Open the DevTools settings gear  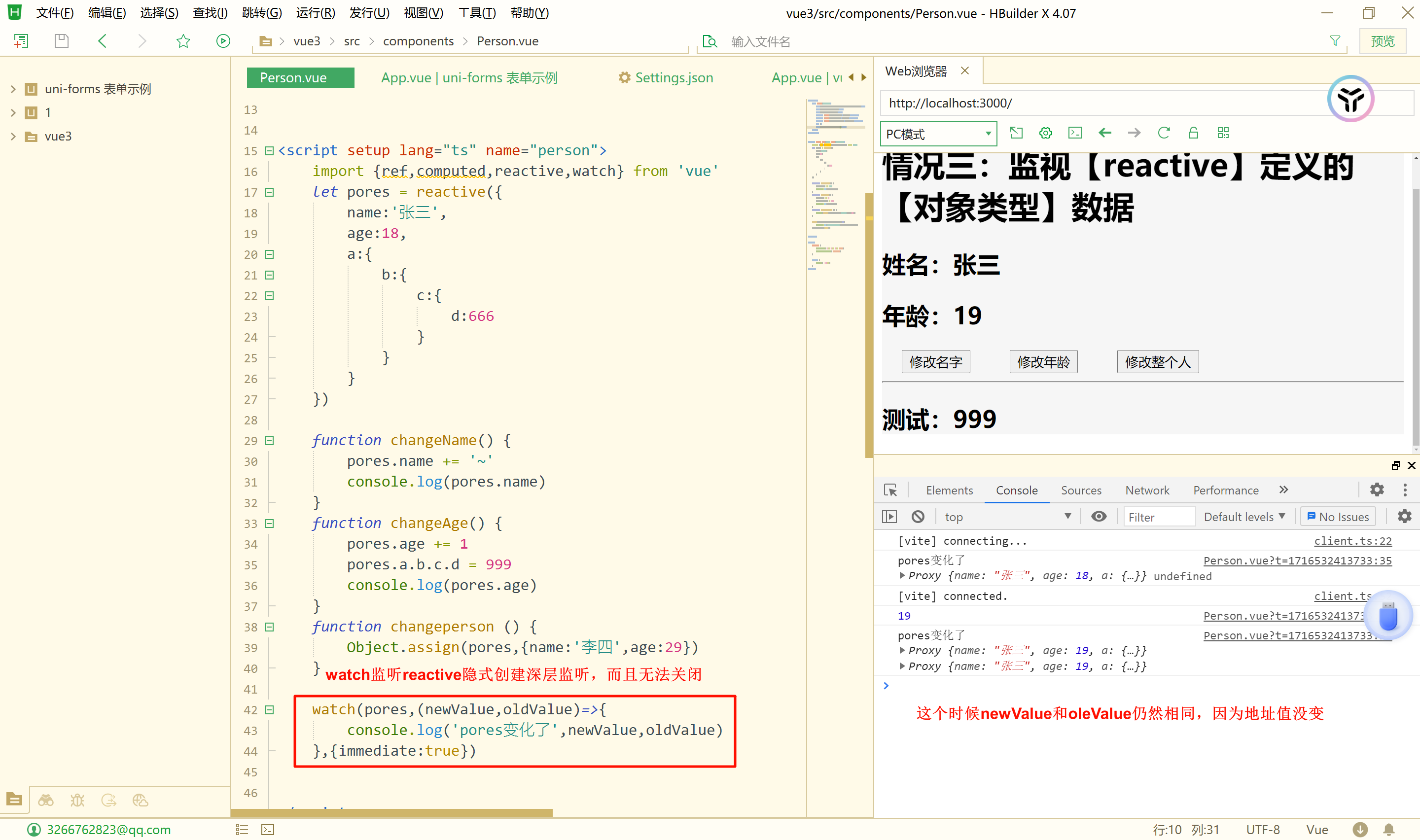(x=1377, y=490)
